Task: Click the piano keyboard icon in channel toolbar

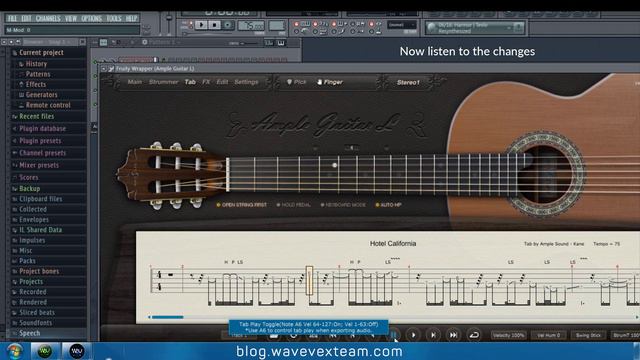Action: (281, 42)
